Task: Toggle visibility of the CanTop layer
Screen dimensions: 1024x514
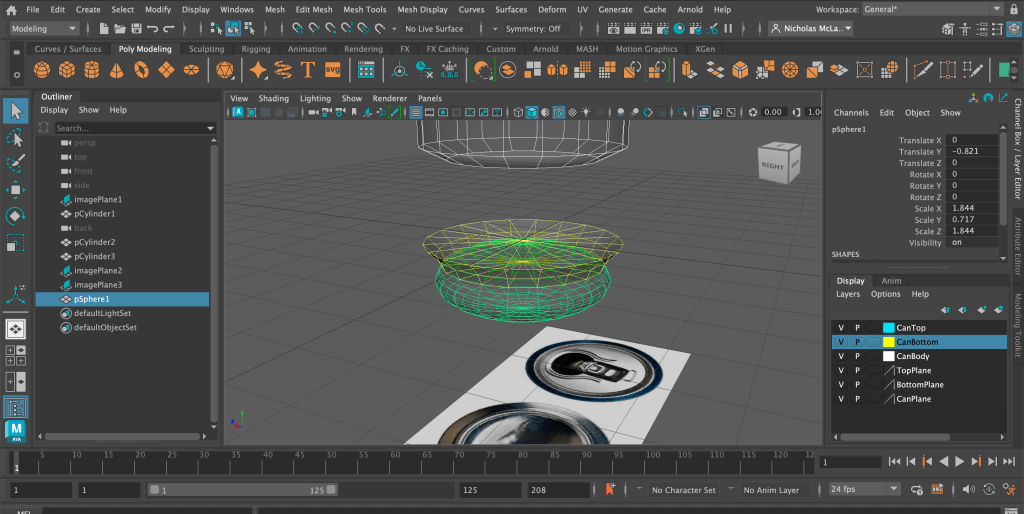Action: (841, 328)
